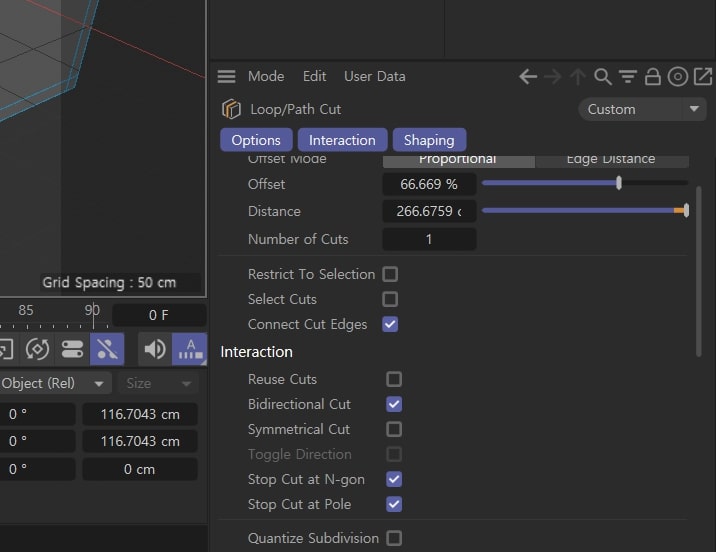Uncheck Connect Cut Edges
The width and height of the screenshot is (716, 552).
[x=390, y=324]
